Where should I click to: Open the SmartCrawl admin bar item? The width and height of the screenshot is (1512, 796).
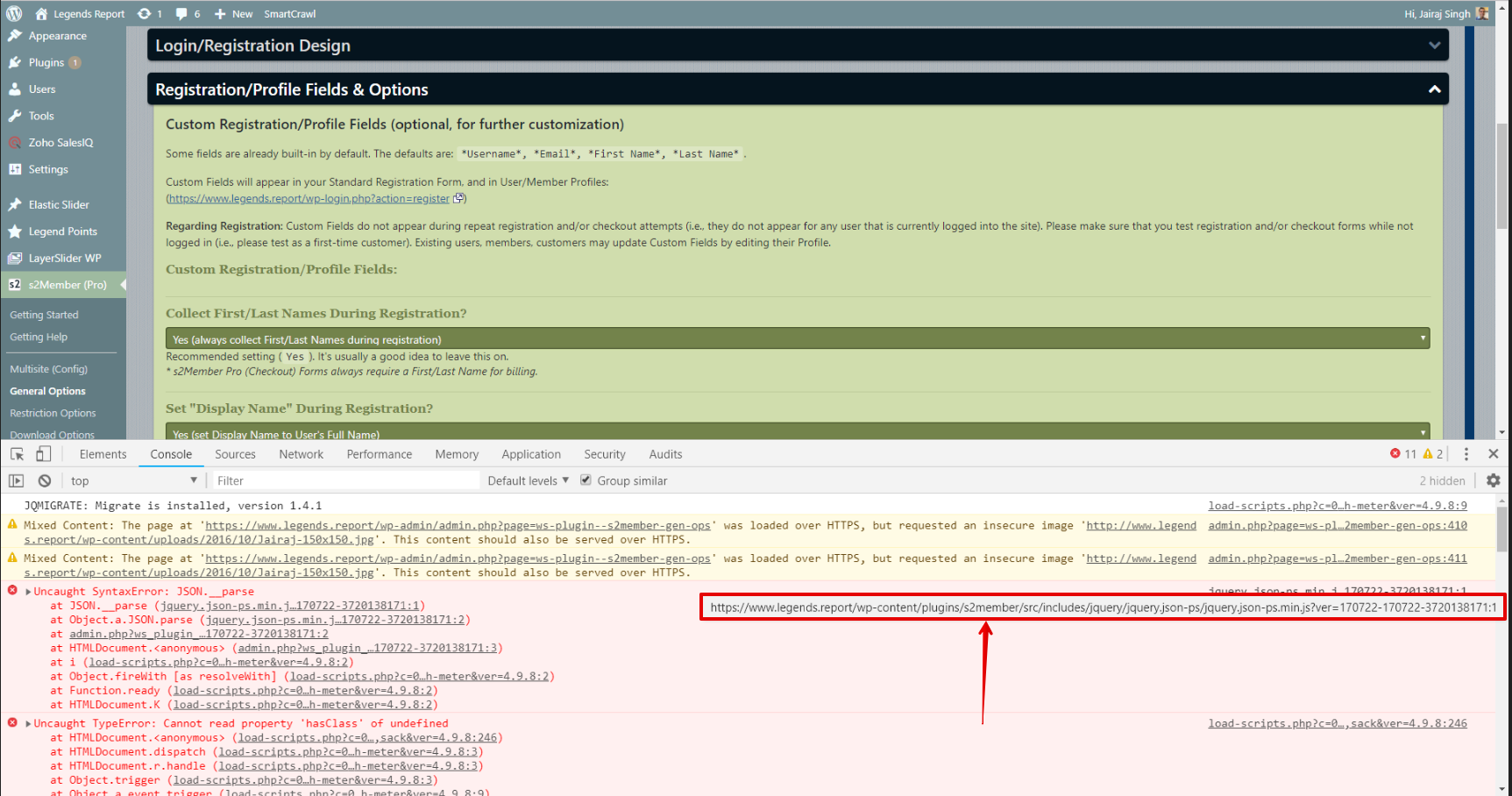[290, 14]
